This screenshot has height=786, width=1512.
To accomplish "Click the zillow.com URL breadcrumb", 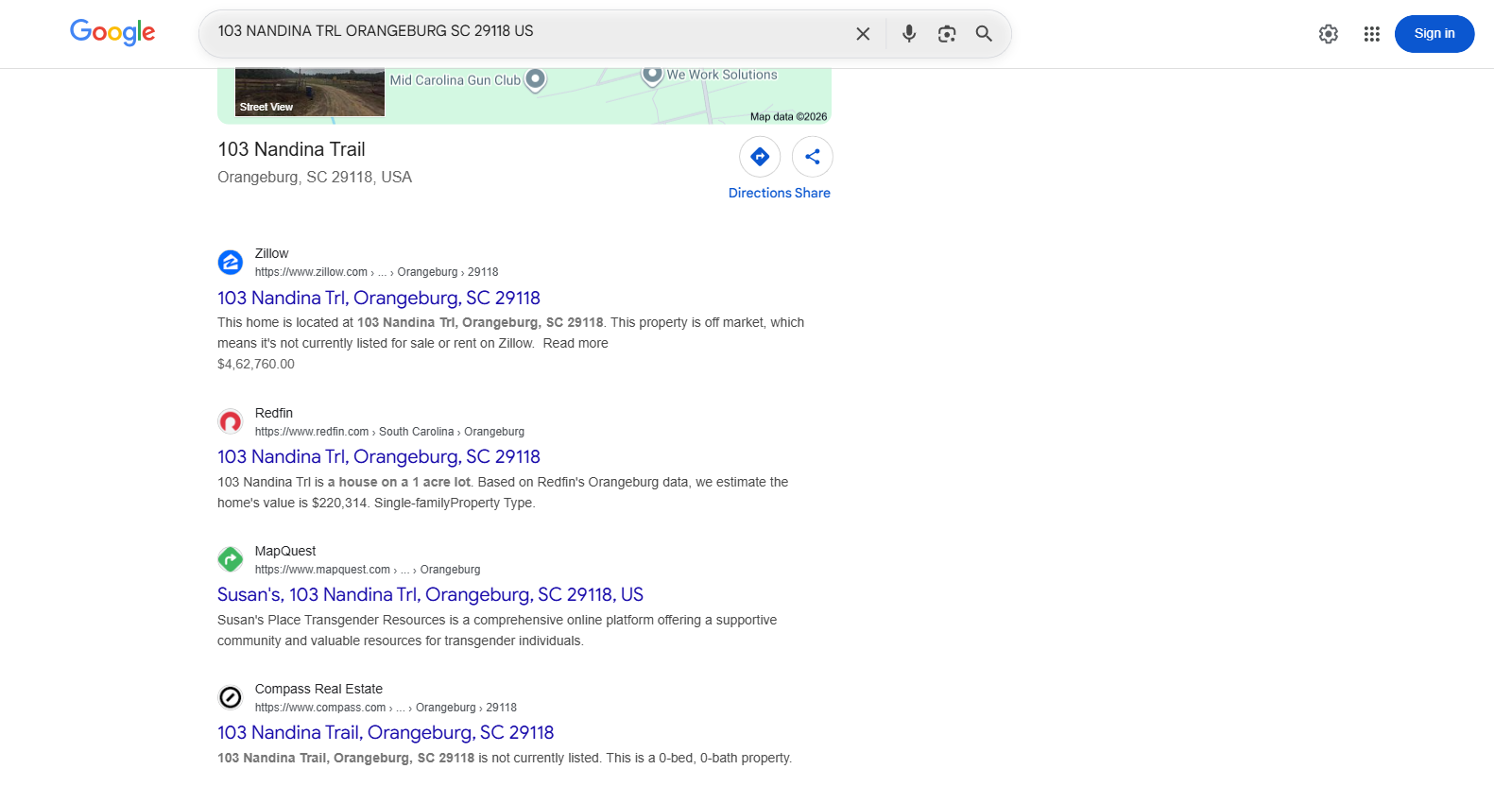I will pos(376,272).
